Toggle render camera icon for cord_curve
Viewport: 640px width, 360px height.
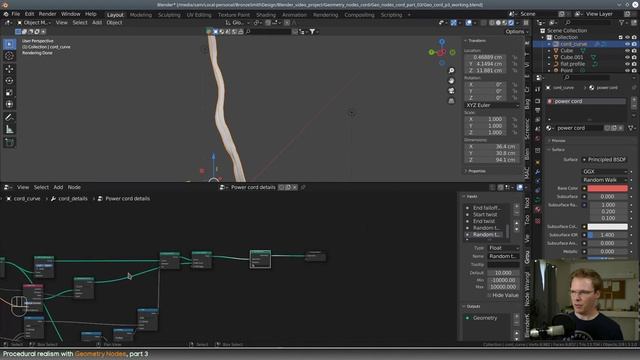tap(634, 44)
